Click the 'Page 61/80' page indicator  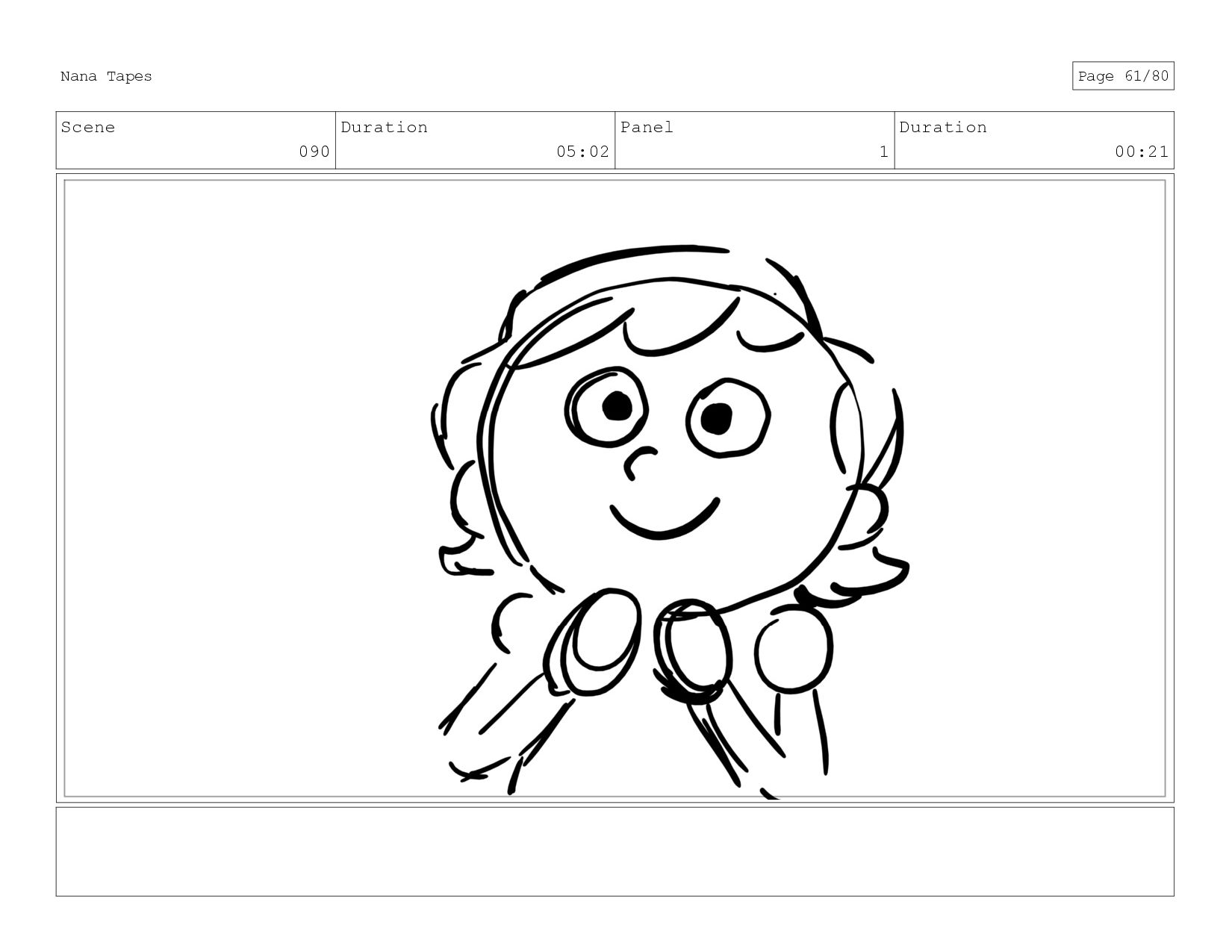(1123, 76)
